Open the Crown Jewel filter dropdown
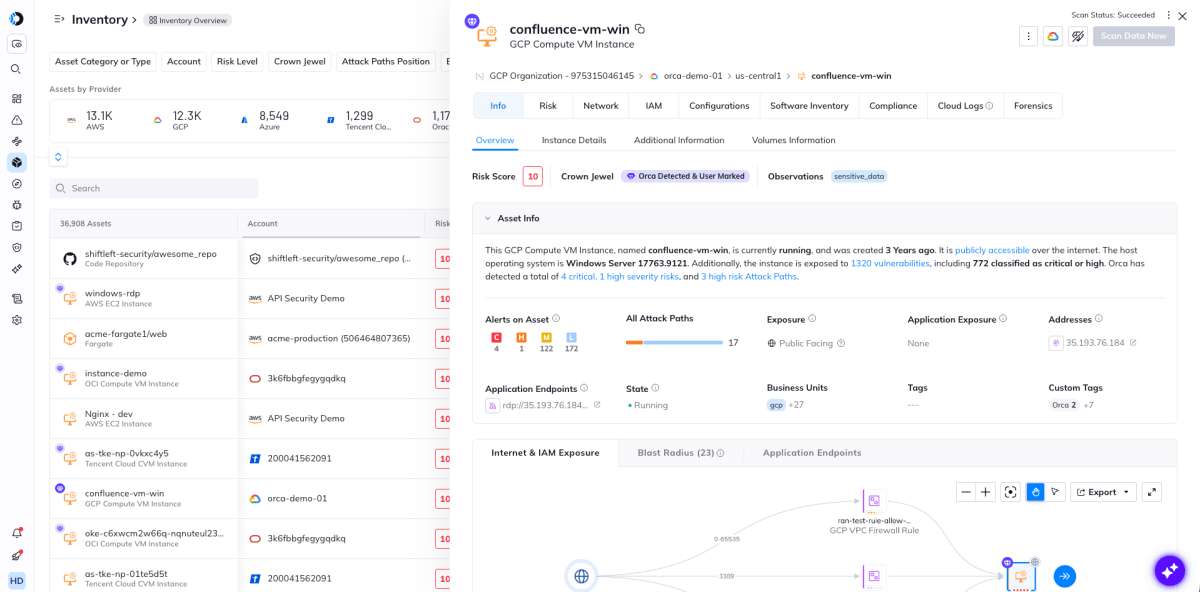 300,62
